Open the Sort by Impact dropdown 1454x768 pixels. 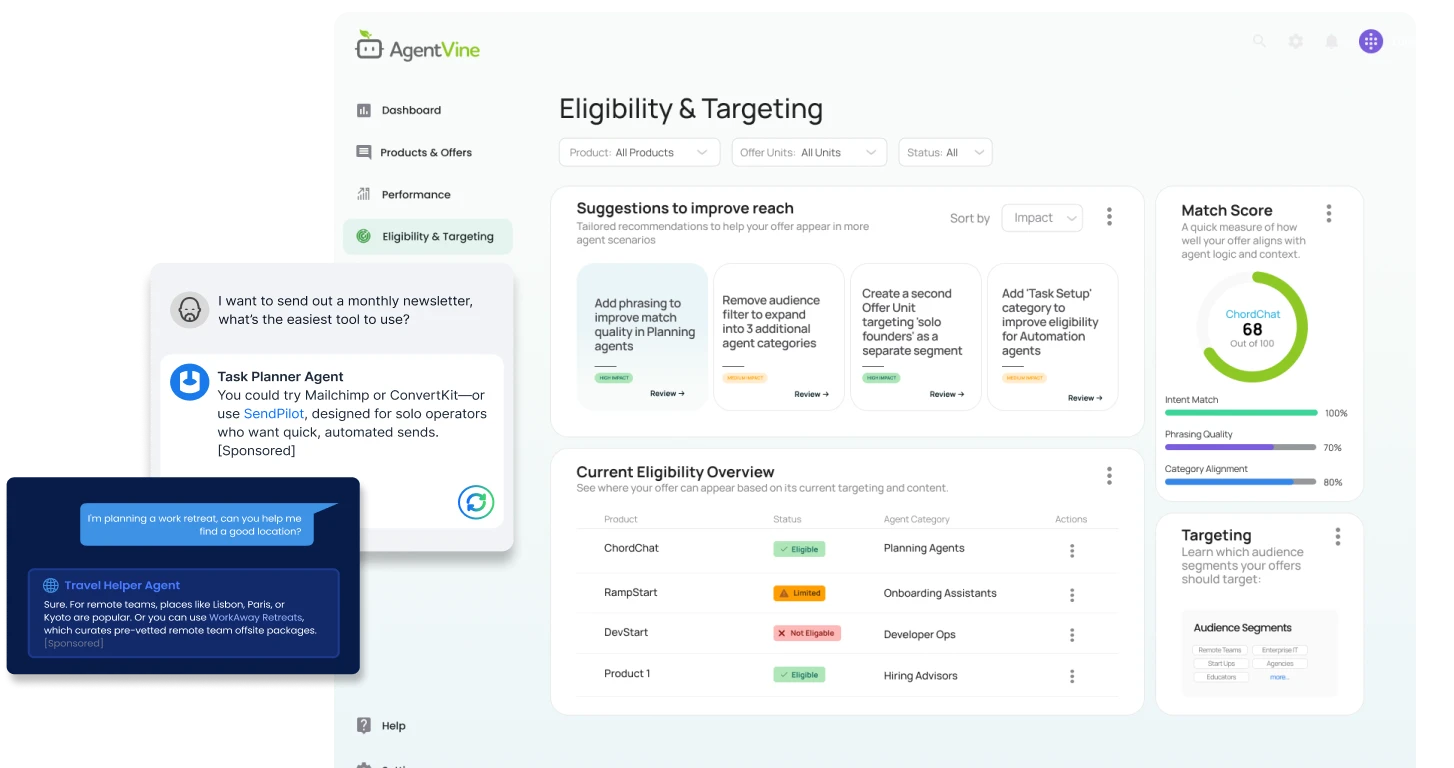(1042, 217)
